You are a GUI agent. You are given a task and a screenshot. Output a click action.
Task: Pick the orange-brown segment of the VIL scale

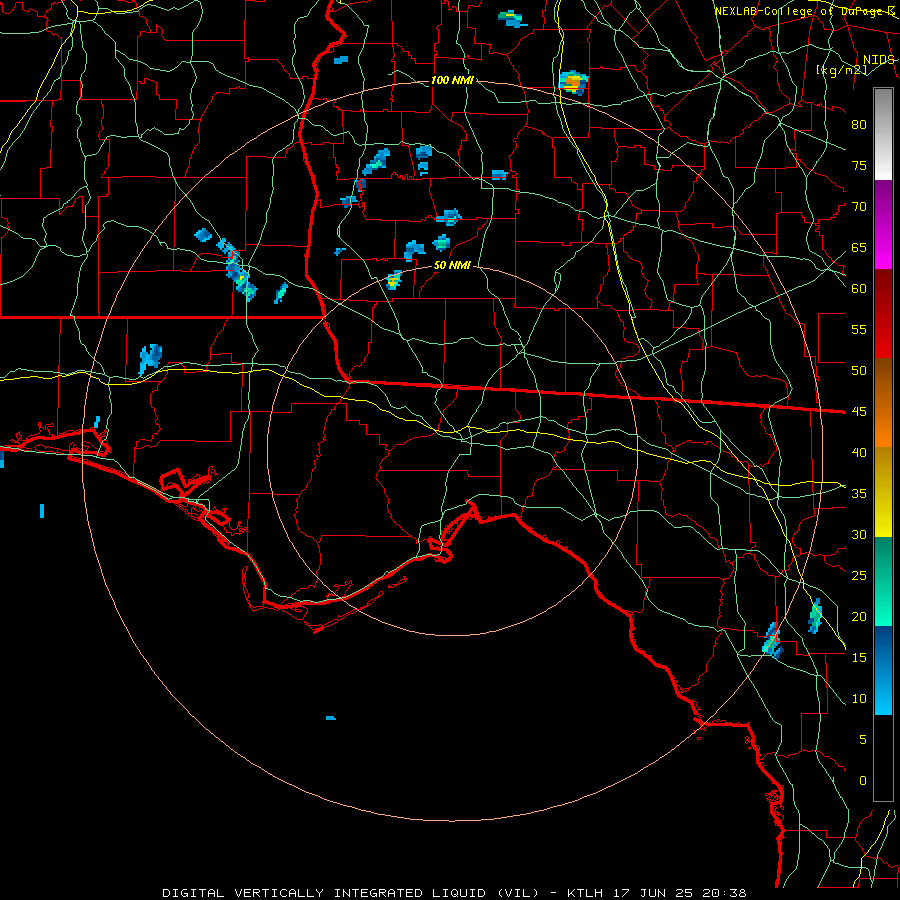[883, 402]
